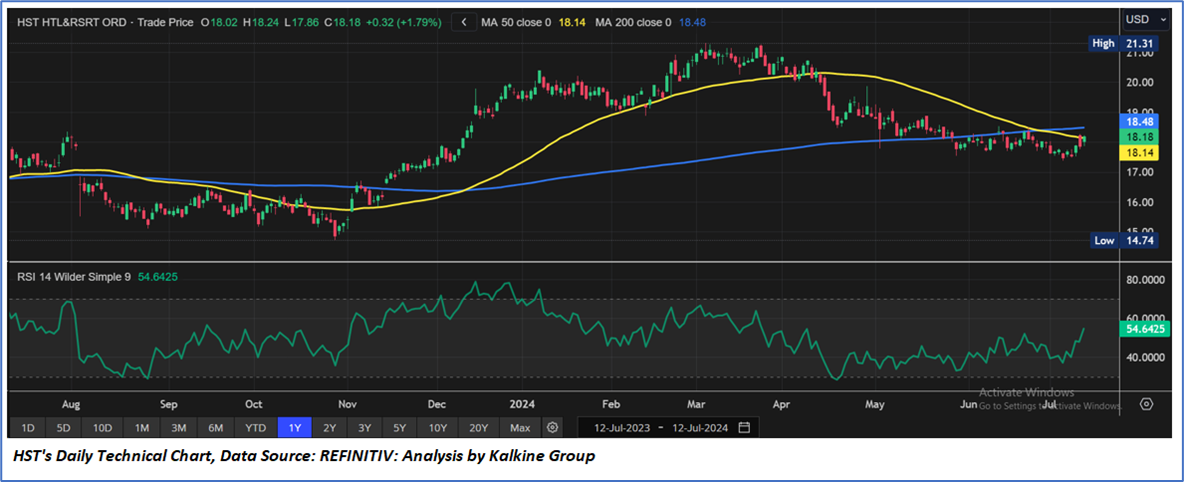Select the active 1Y range
Screen dimensions: 1184x482
click(x=296, y=428)
